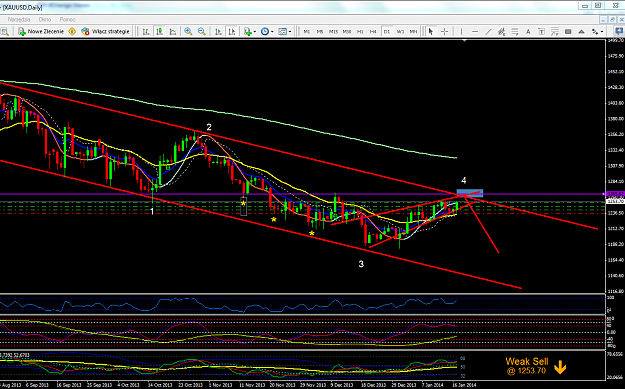The width and height of the screenshot is (625, 389).
Task: Toggle chart auto scroll
Action: [x=218, y=31]
